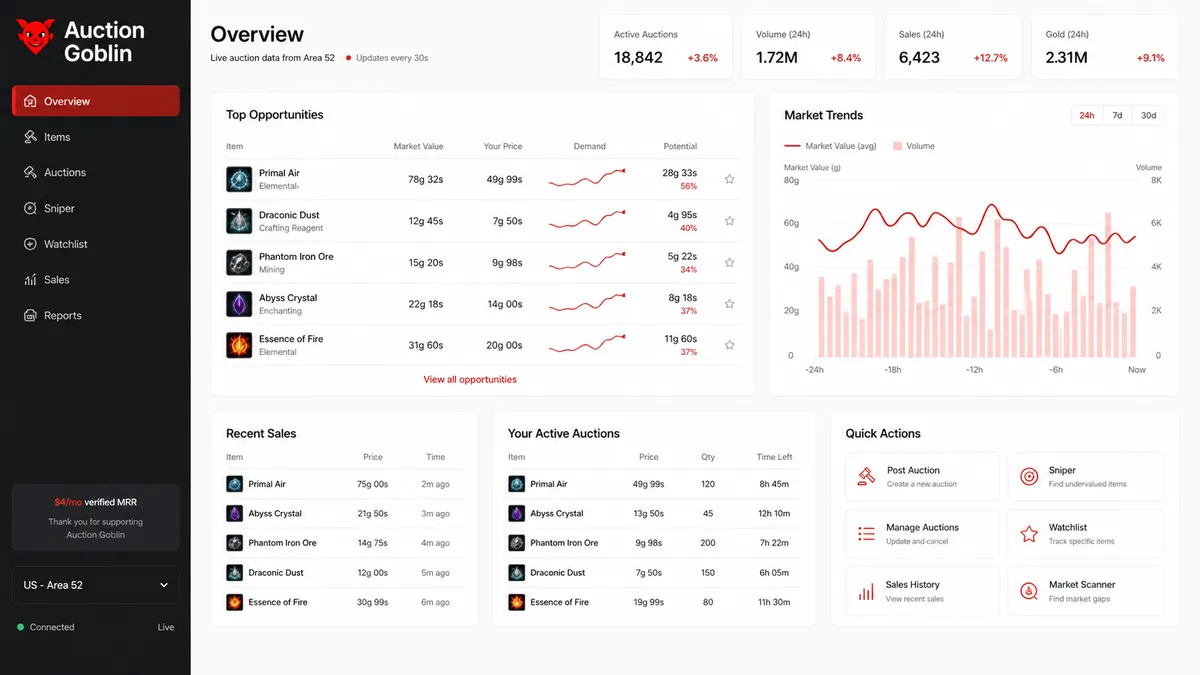Viewport: 1200px width, 675px height.
Task: Click Primal Air icon in Your Active Auctions
Action: click(x=516, y=484)
